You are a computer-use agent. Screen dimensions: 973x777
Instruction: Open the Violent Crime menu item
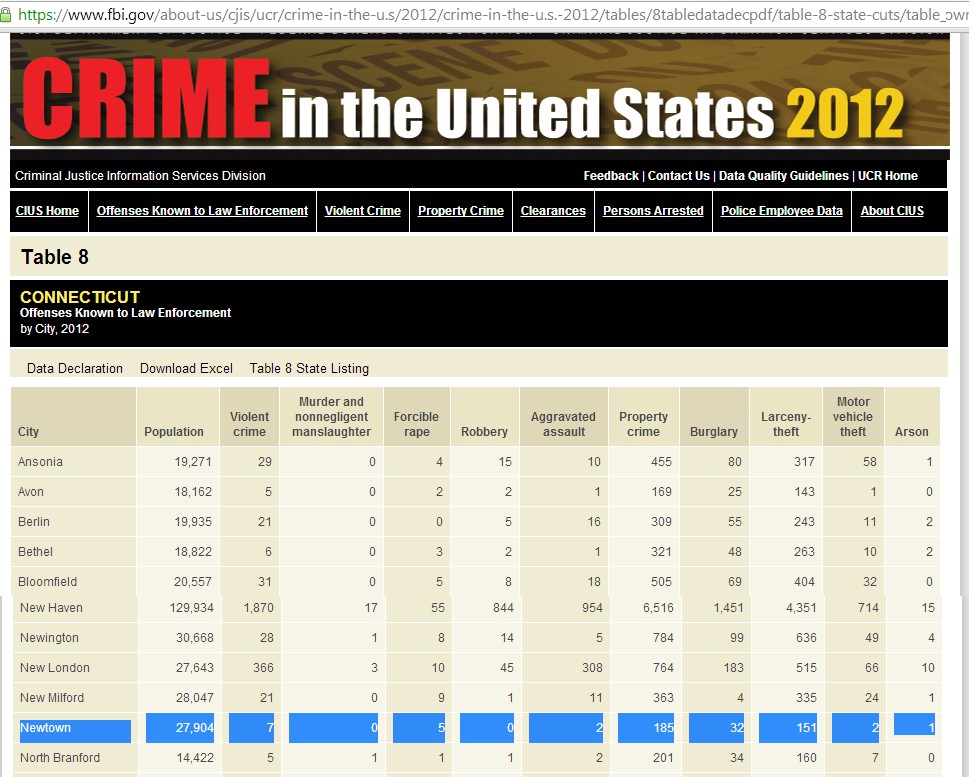pos(362,210)
